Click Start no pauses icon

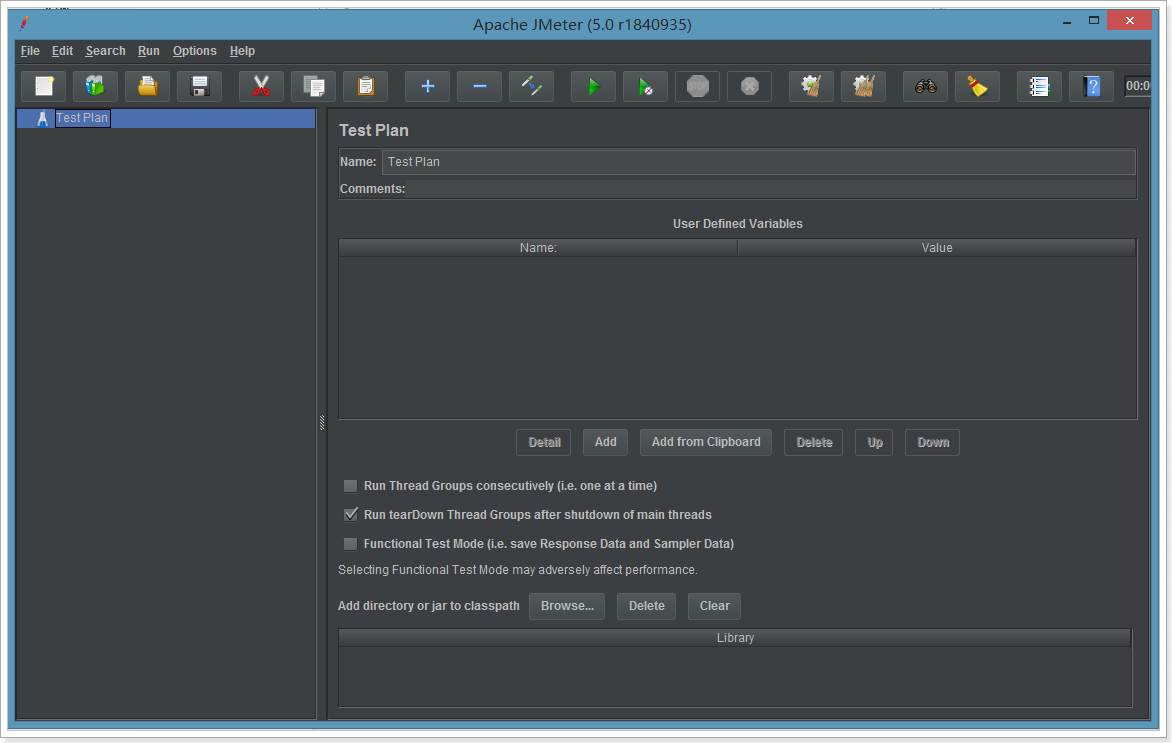click(646, 87)
